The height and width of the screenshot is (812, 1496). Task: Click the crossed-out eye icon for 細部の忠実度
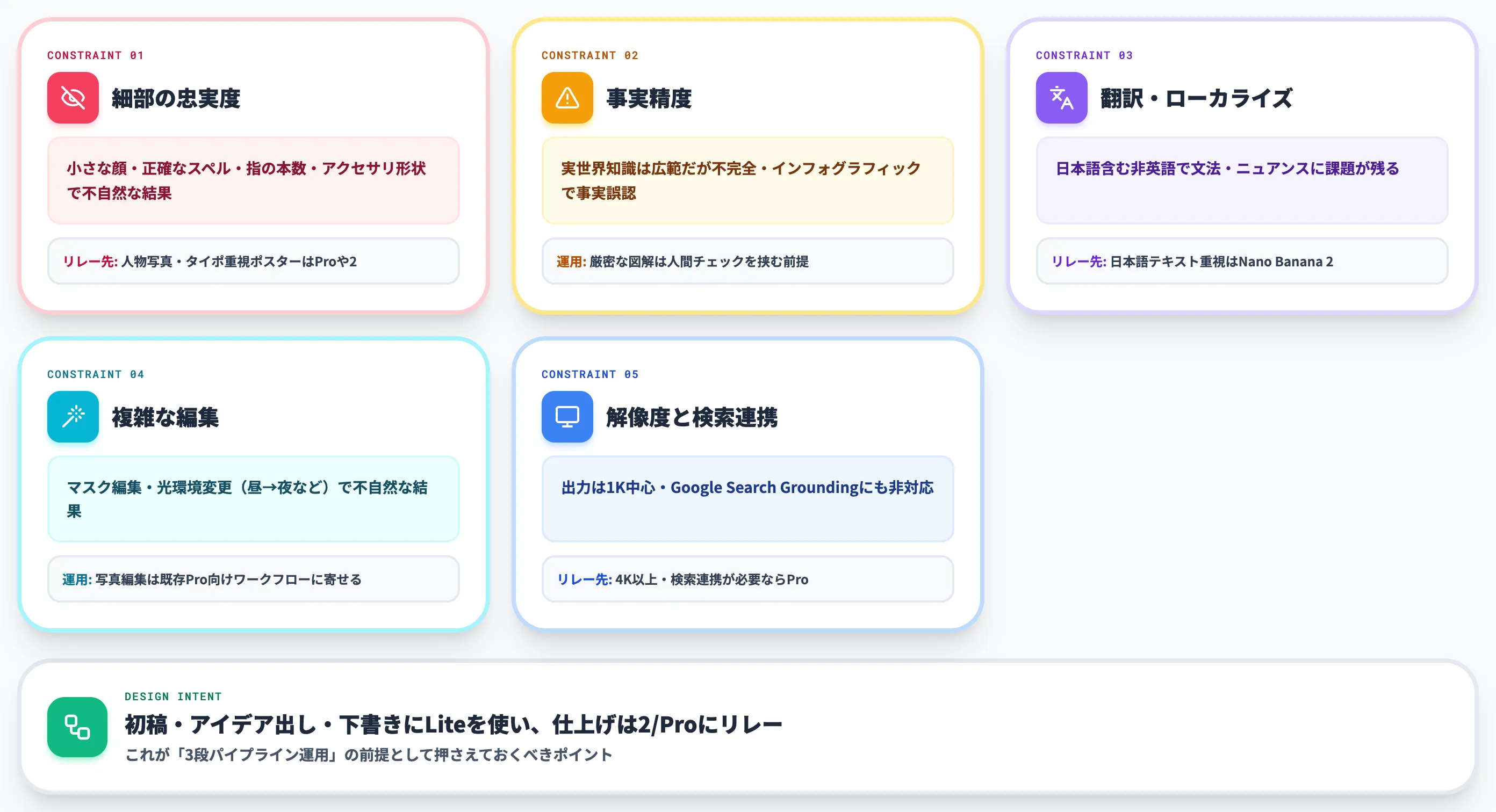click(x=73, y=98)
